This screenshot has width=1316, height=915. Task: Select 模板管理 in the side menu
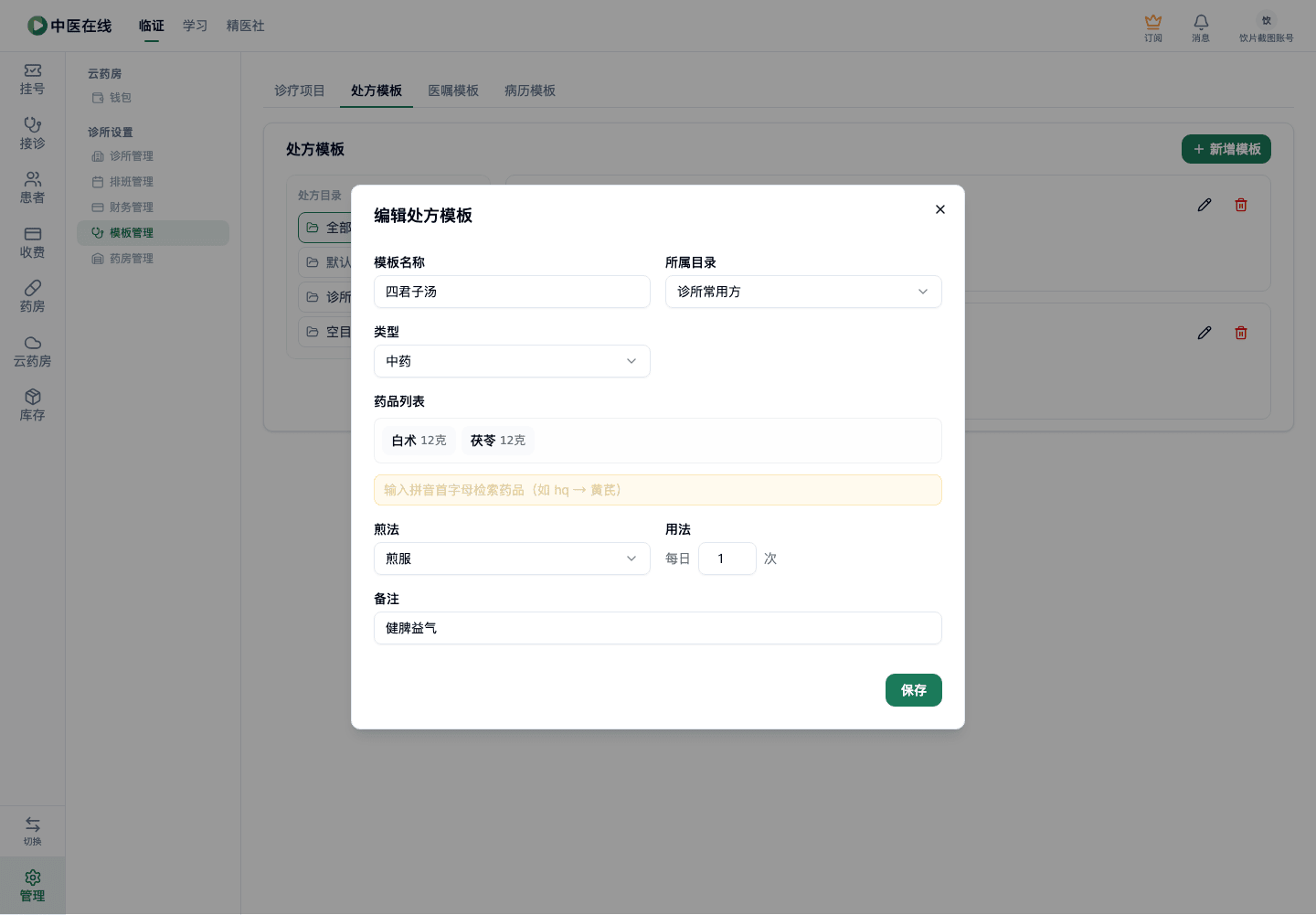pyautogui.click(x=153, y=233)
